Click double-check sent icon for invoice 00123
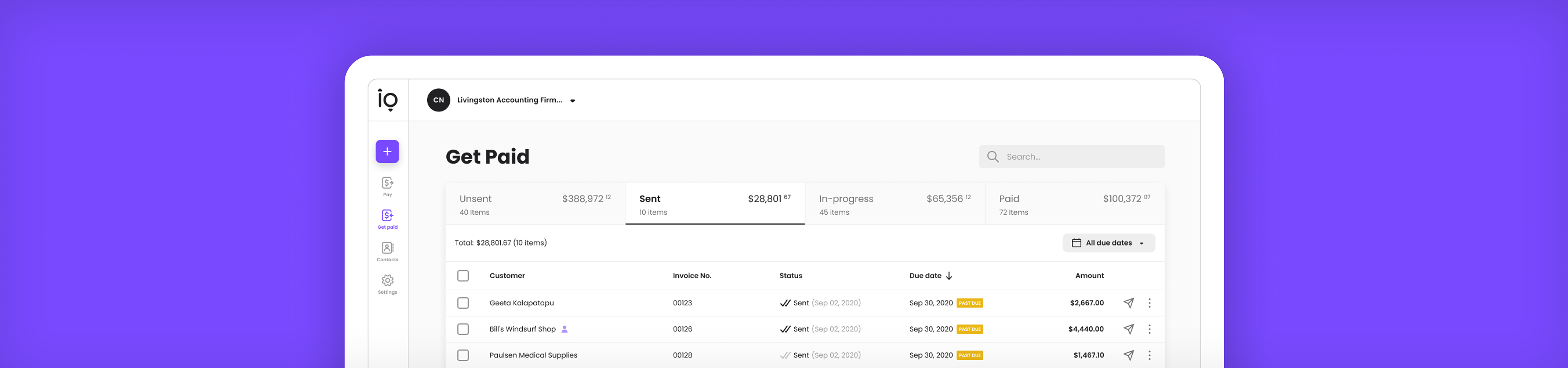The height and width of the screenshot is (368, 1568). tap(785, 303)
